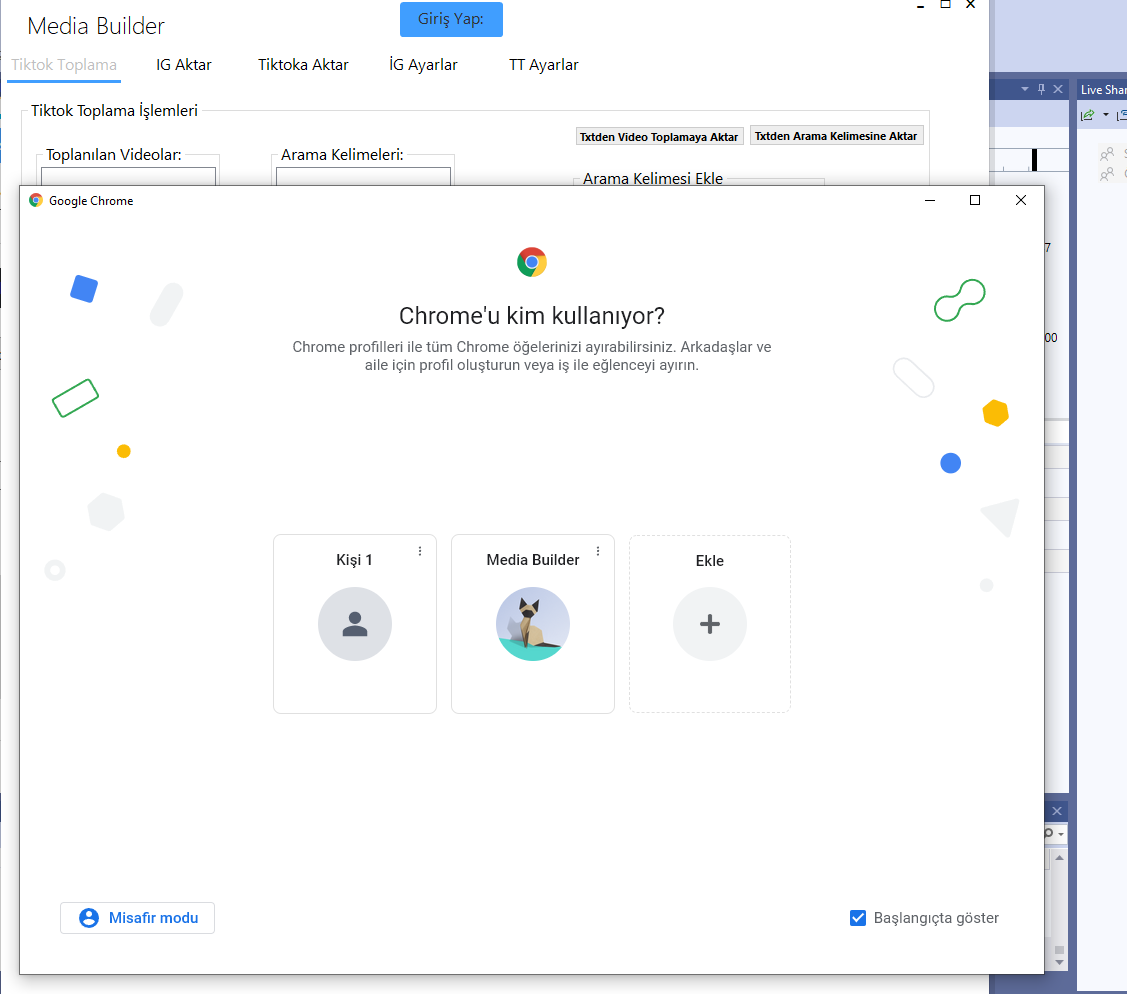Open the Visual Studio panel window-position dropdown arrow
This screenshot has height=994, width=1127.
1025,89
